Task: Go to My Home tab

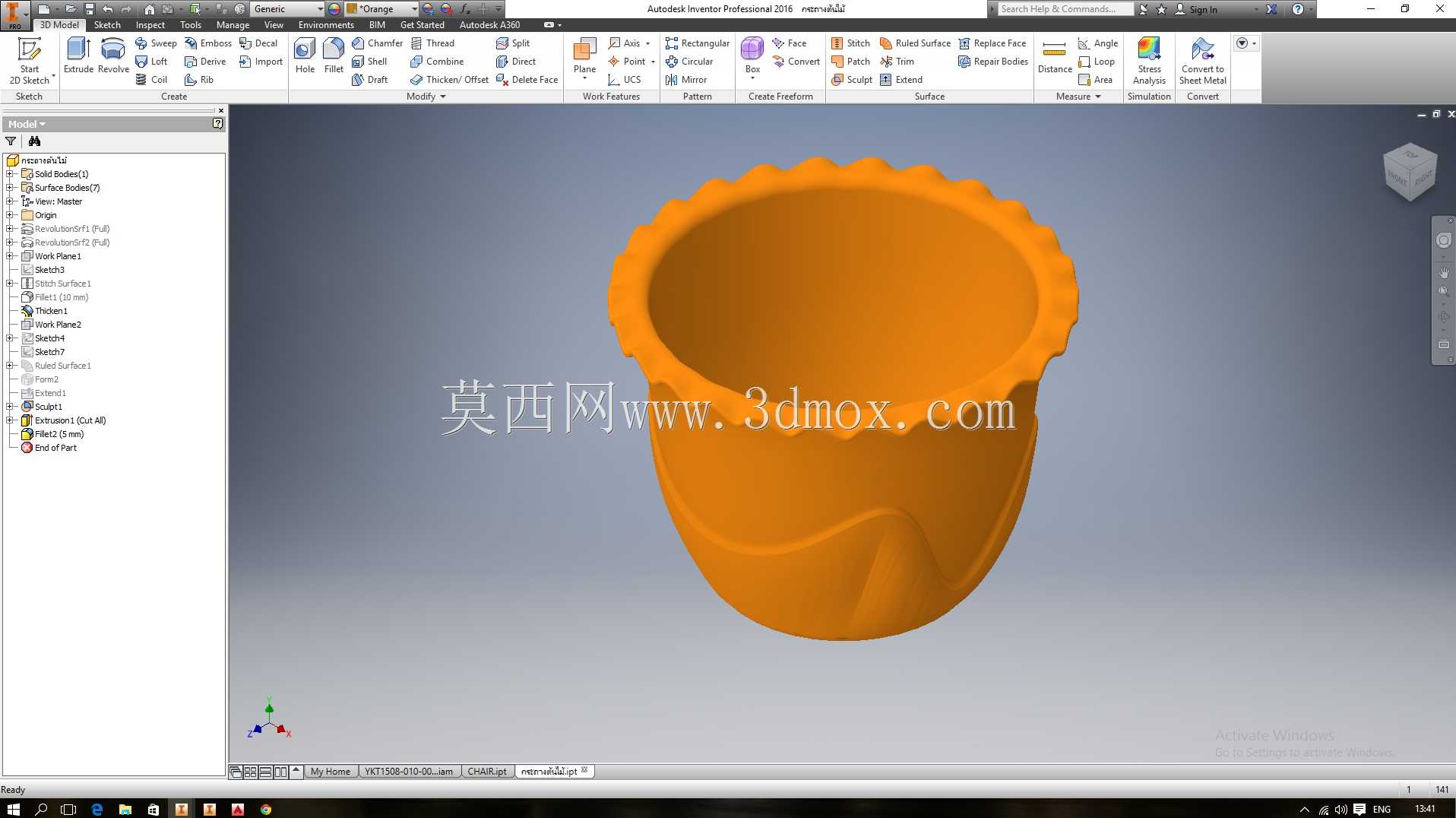Action: [331, 772]
